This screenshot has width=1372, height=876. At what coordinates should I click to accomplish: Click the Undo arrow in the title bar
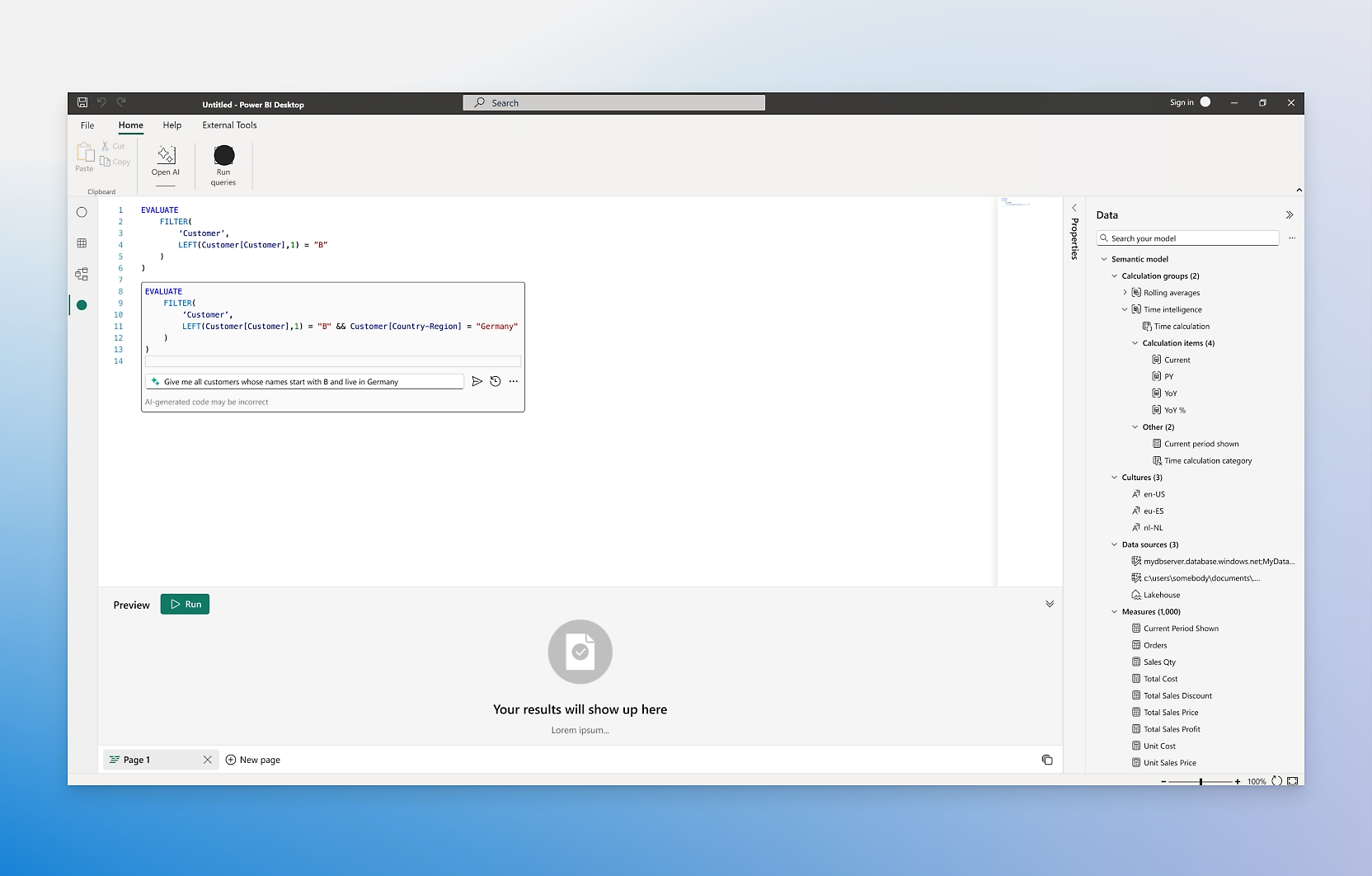tap(101, 102)
